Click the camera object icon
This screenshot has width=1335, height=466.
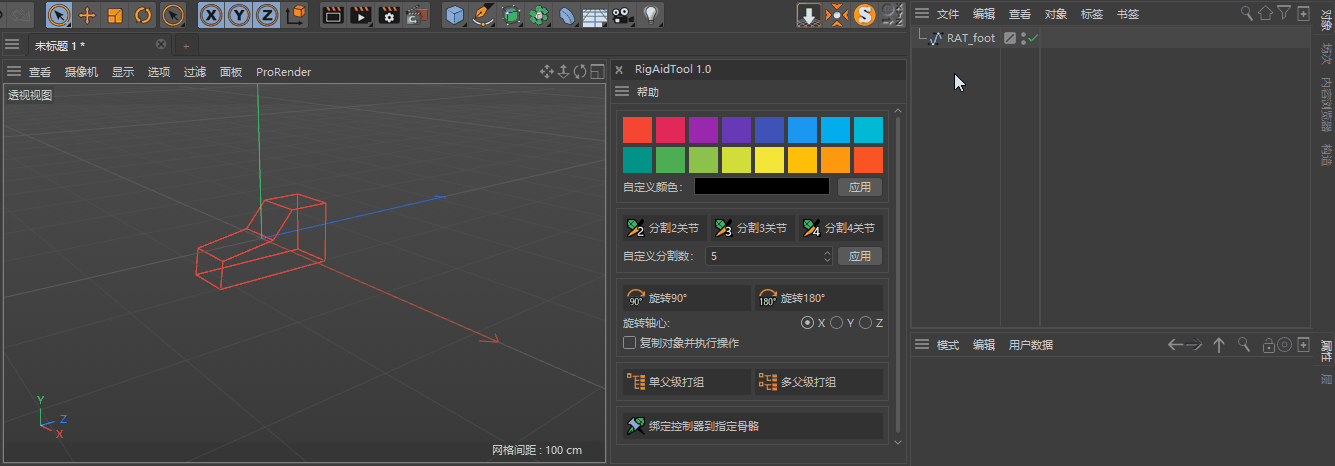(x=623, y=15)
